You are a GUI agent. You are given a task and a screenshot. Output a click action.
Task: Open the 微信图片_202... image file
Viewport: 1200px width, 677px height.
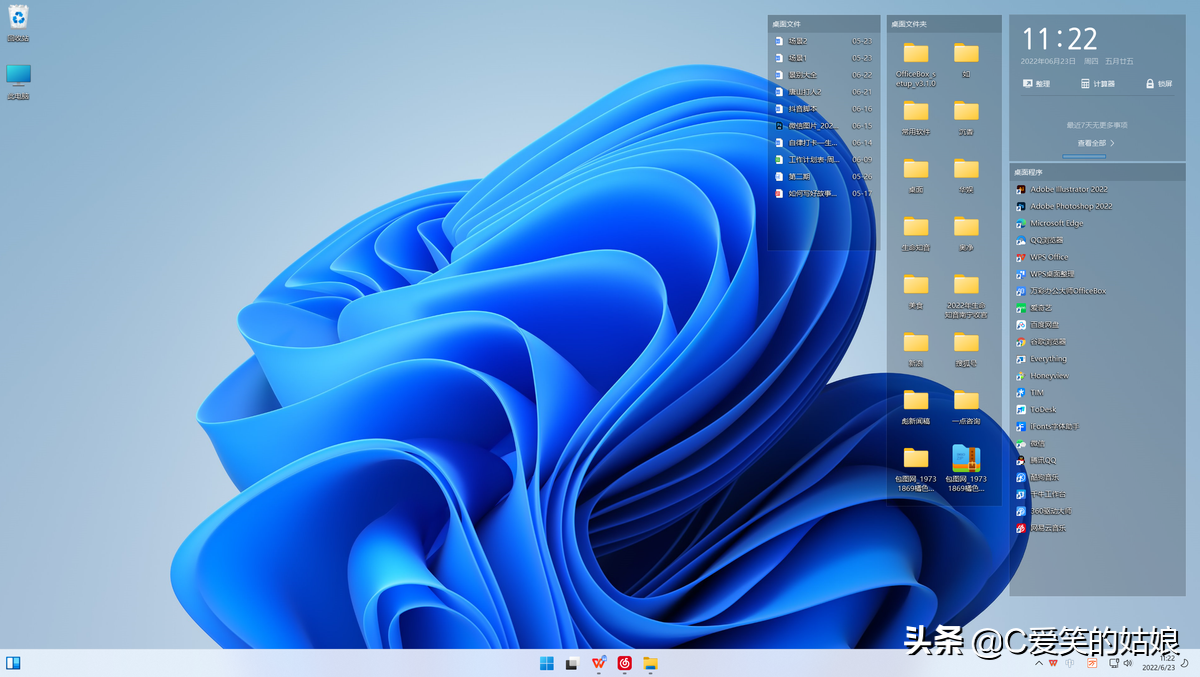(824, 126)
